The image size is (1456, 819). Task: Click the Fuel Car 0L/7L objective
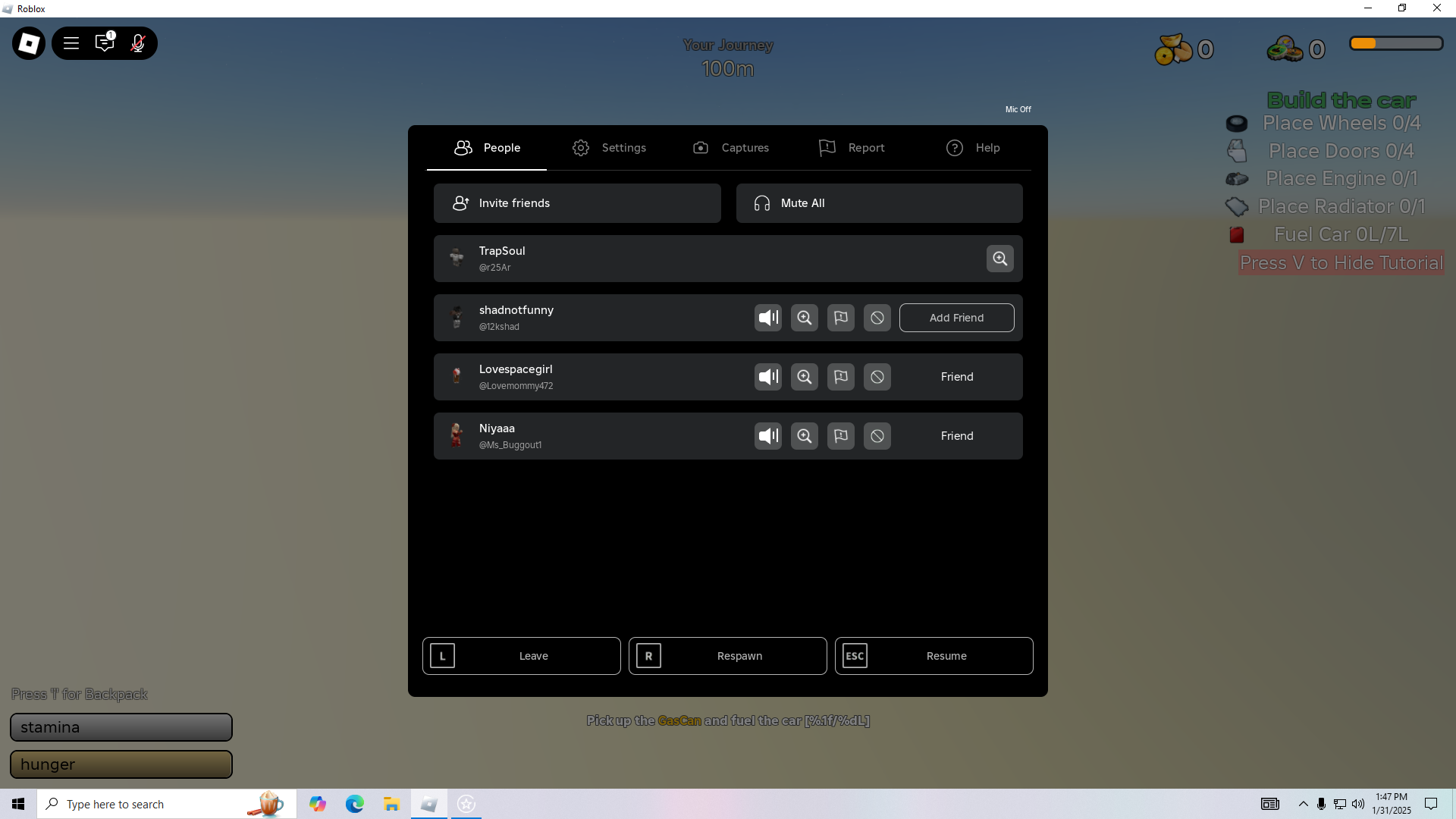pyautogui.click(x=1341, y=234)
